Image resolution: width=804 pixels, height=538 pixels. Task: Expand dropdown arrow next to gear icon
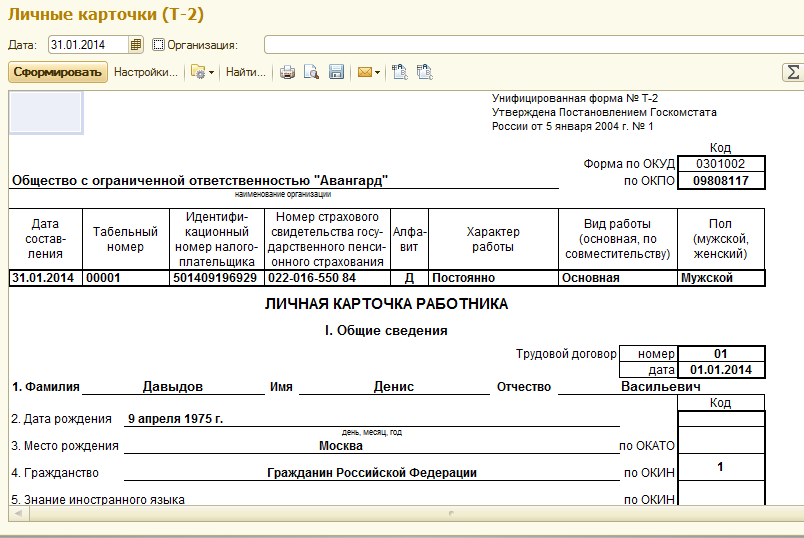[x=211, y=72]
